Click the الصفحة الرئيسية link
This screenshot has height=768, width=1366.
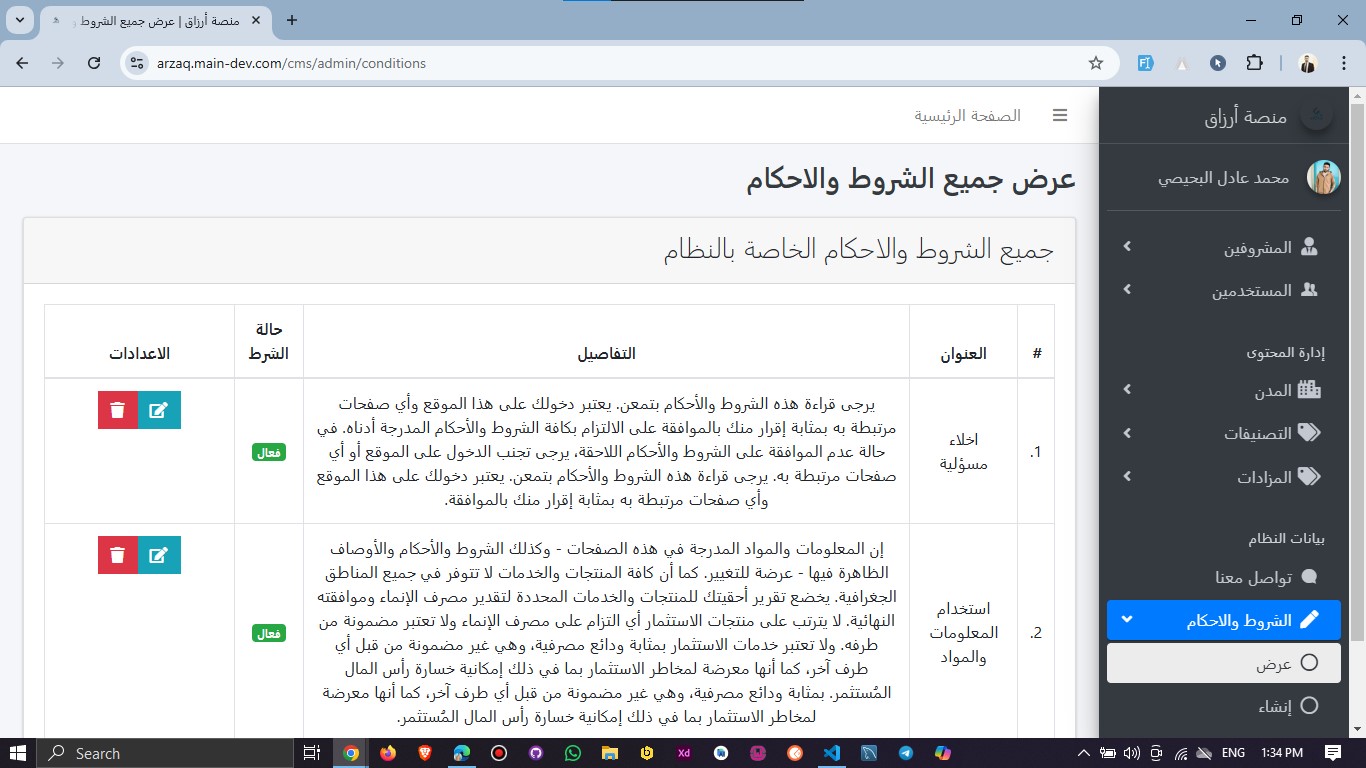pyautogui.click(x=967, y=115)
